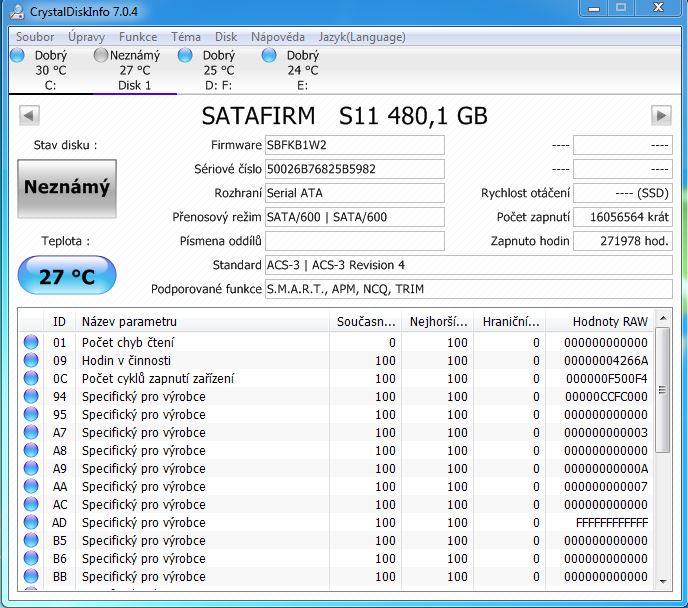Click the Zapnuto hodin value field
The image size is (688, 608).
tap(623, 241)
